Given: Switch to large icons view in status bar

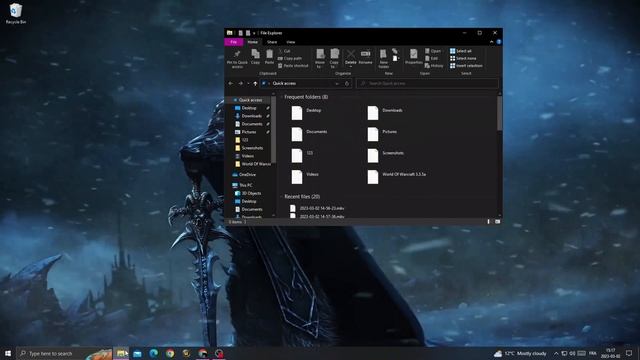Looking at the screenshot, I should (x=497, y=222).
